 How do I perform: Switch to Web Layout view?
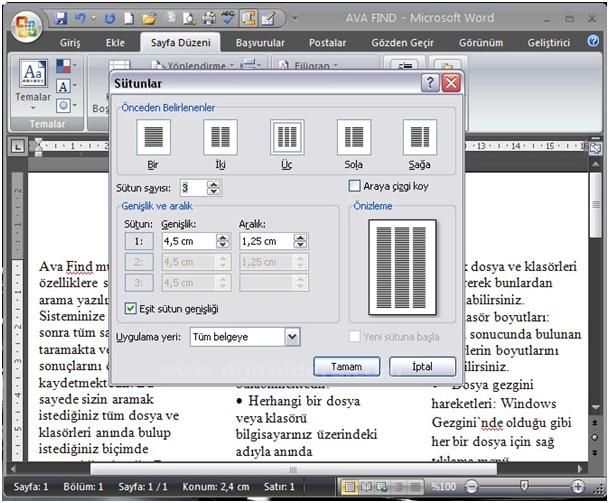point(382,486)
